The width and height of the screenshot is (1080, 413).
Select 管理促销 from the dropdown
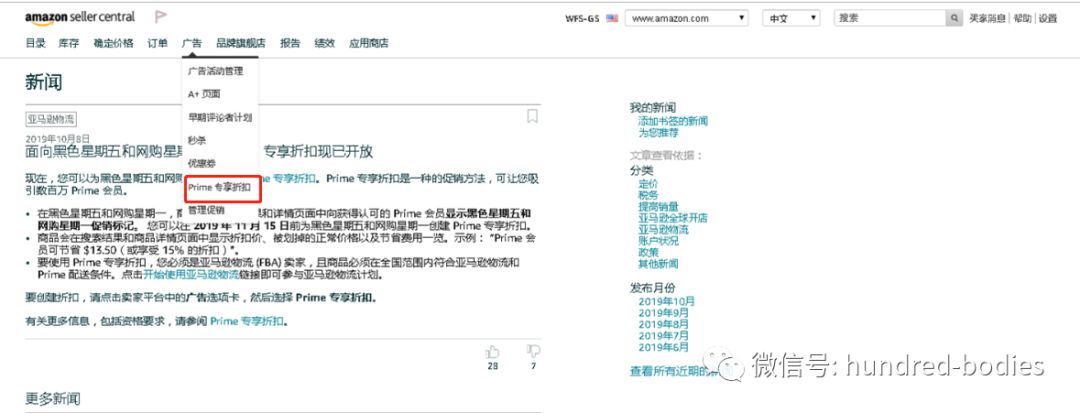click(205, 209)
